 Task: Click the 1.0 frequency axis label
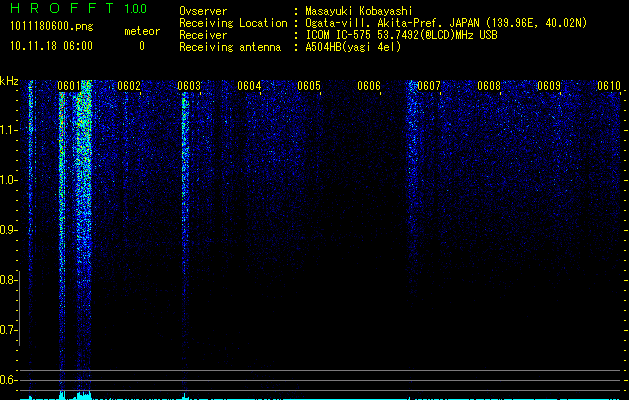tap(8, 180)
